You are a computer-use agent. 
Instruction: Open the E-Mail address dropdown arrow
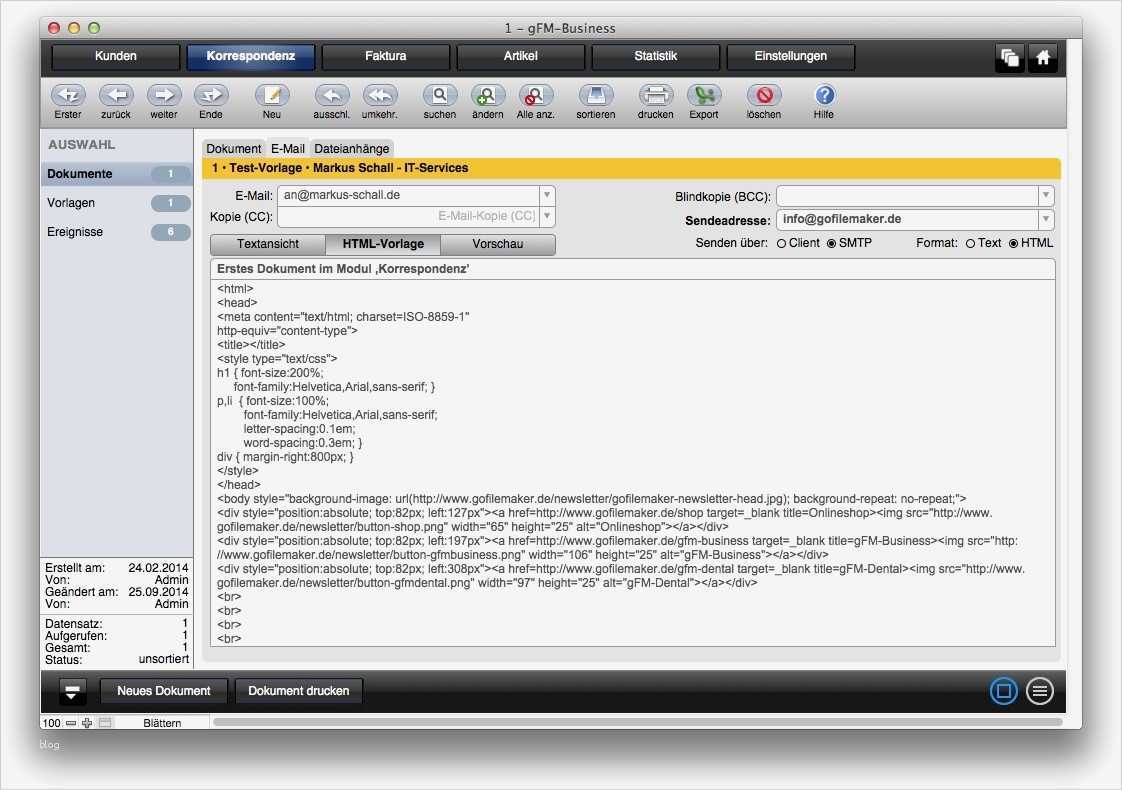pyautogui.click(x=547, y=195)
